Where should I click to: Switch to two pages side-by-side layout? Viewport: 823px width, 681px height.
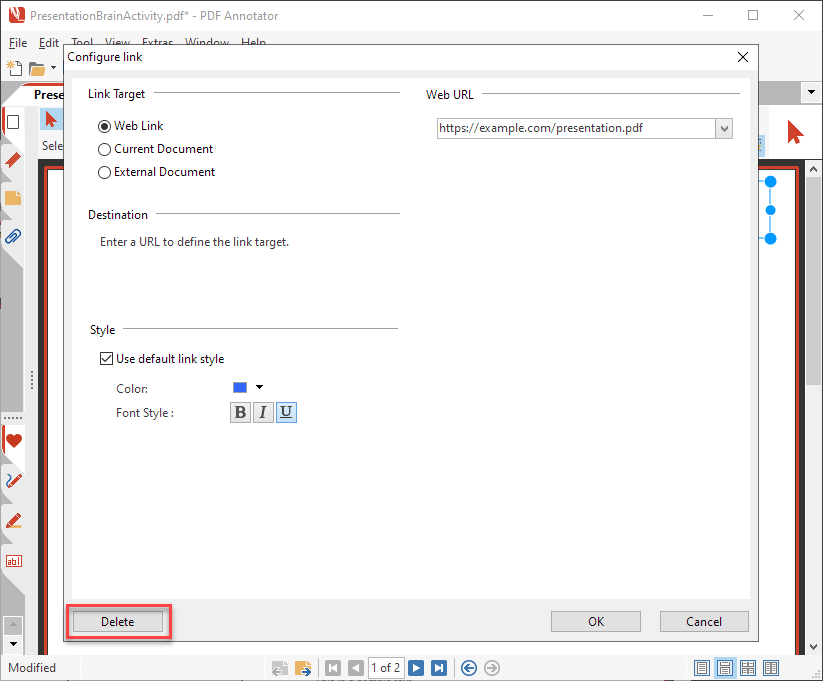[771, 668]
